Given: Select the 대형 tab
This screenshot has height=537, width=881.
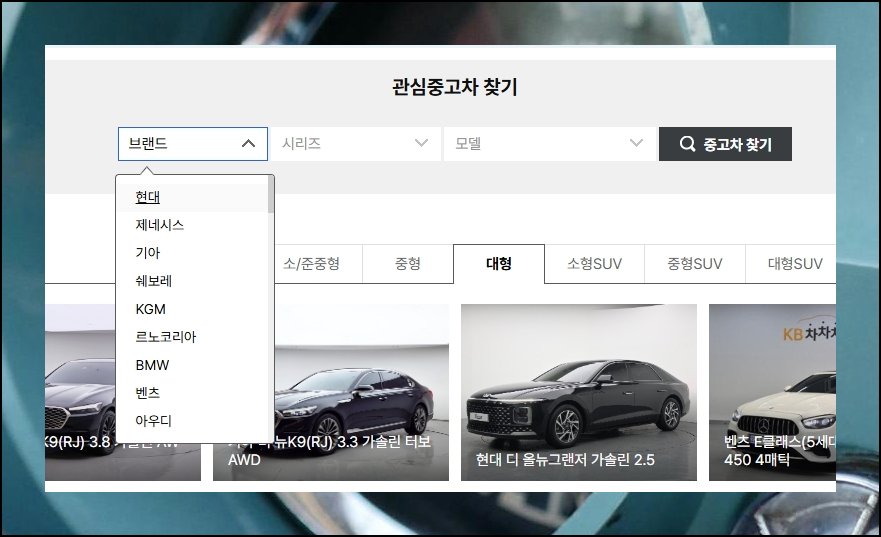Looking at the screenshot, I should pyautogui.click(x=499, y=263).
